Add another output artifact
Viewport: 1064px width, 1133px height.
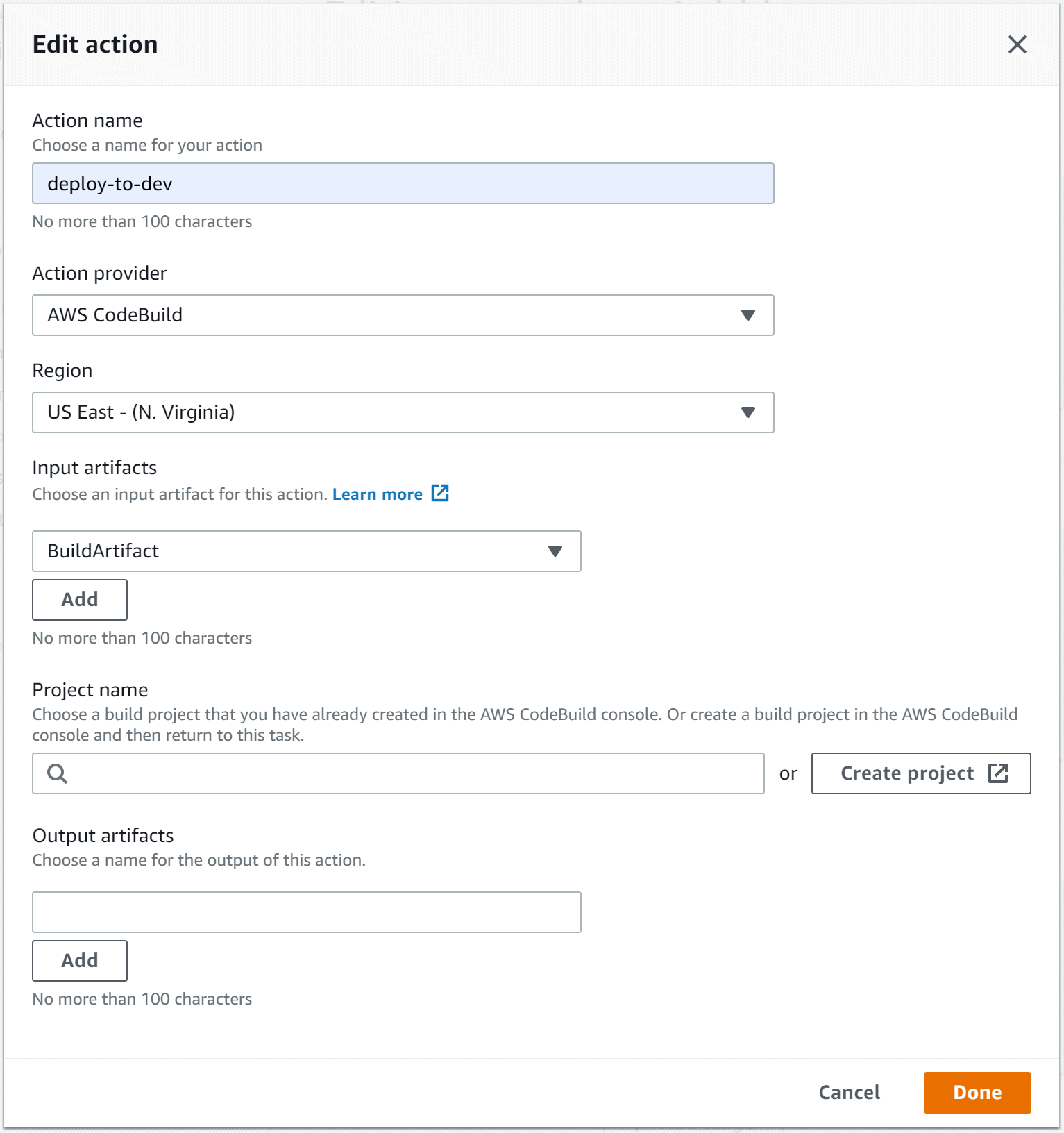79,960
